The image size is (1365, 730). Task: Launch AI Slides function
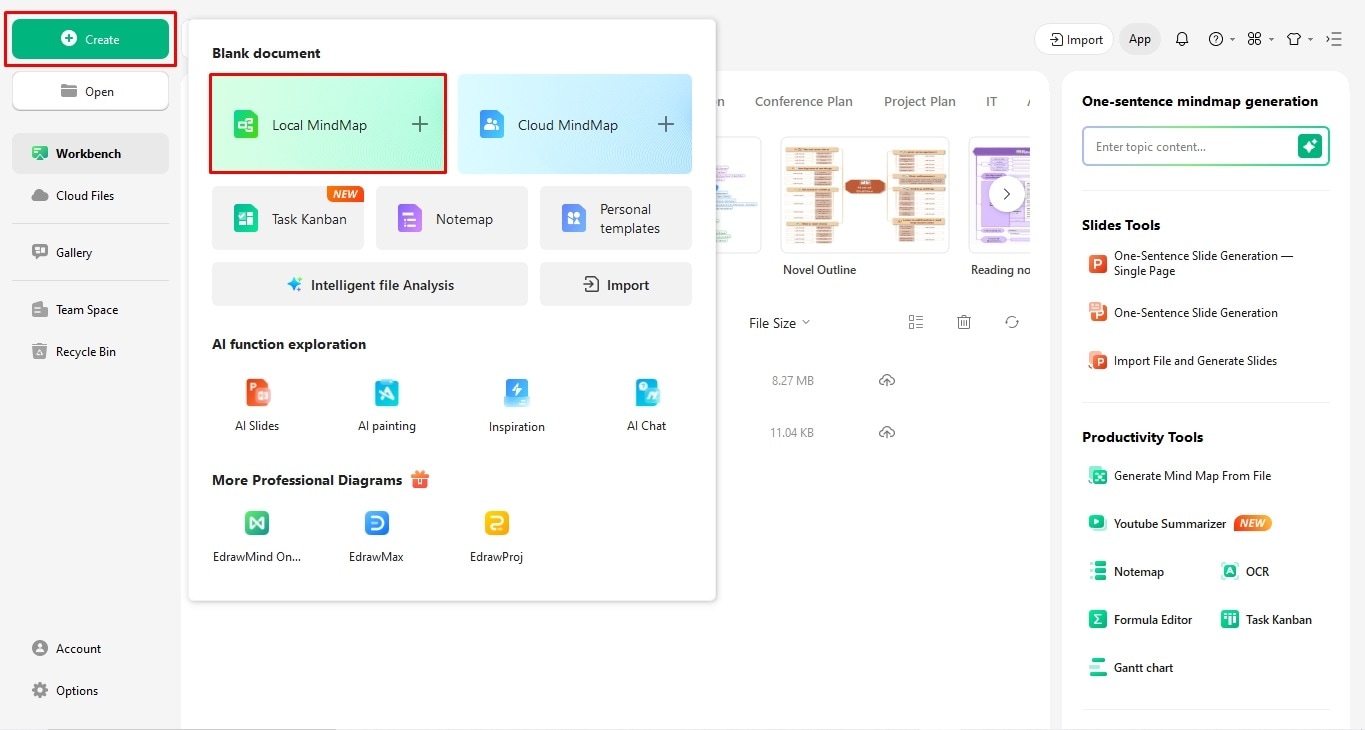pyautogui.click(x=258, y=404)
